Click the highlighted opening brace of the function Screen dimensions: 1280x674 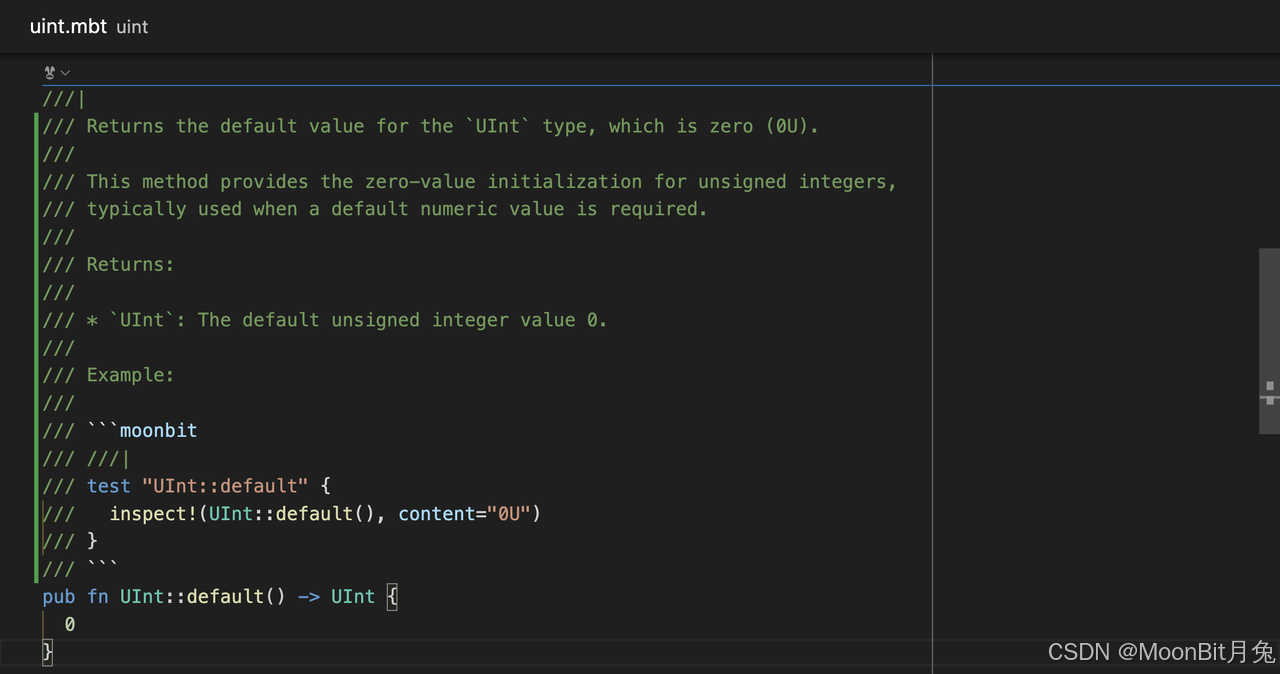pyautogui.click(x=392, y=597)
